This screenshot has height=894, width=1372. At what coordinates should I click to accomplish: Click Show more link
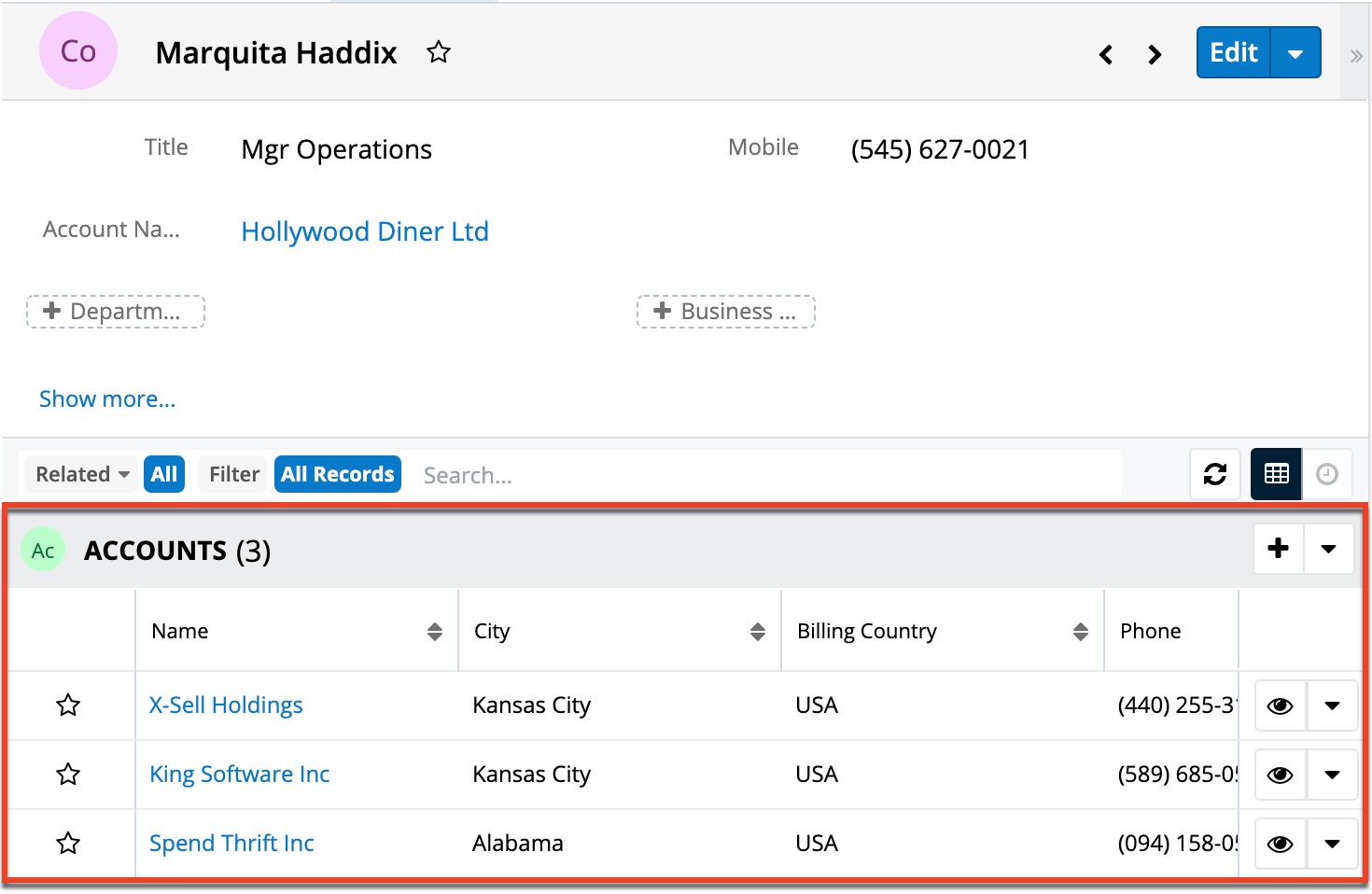[107, 399]
